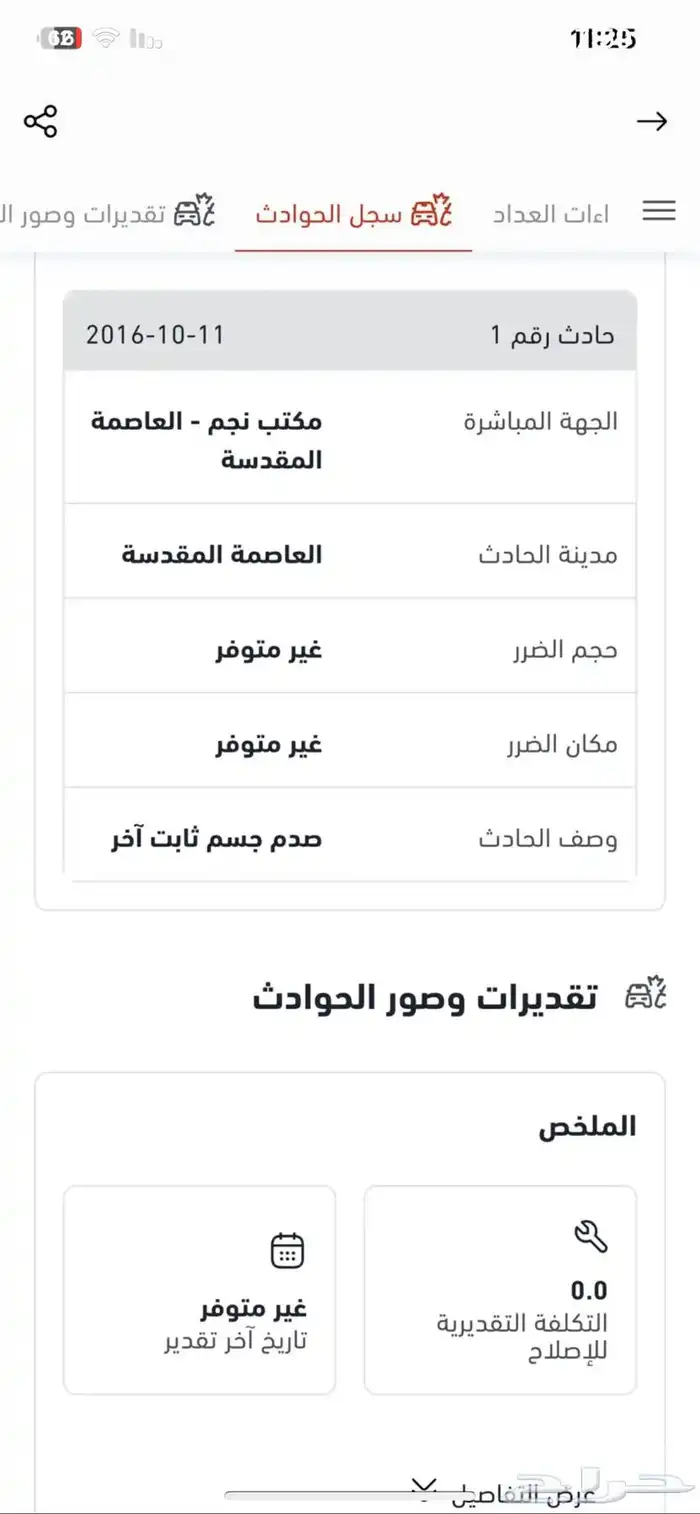Open the قراءات العداد tab
This screenshot has width=700, height=1514.
click(551, 213)
